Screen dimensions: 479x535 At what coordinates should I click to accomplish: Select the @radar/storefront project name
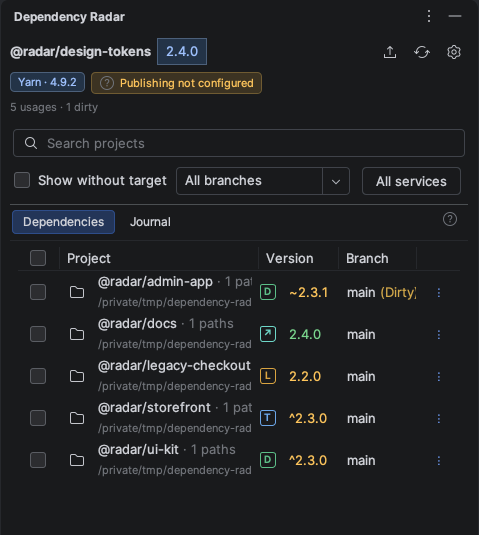point(154,408)
